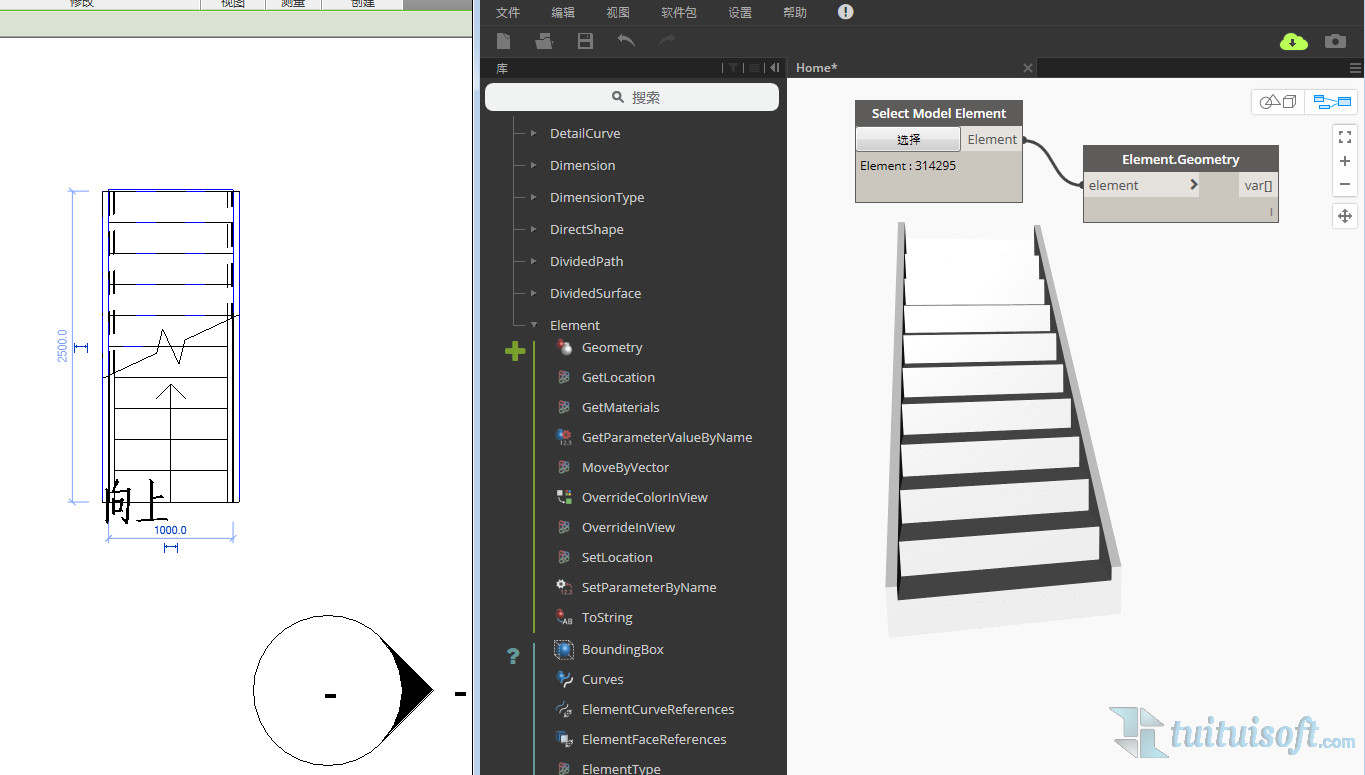Click the Save icon in toolbar
1365x775 pixels.
coord(586,41)
